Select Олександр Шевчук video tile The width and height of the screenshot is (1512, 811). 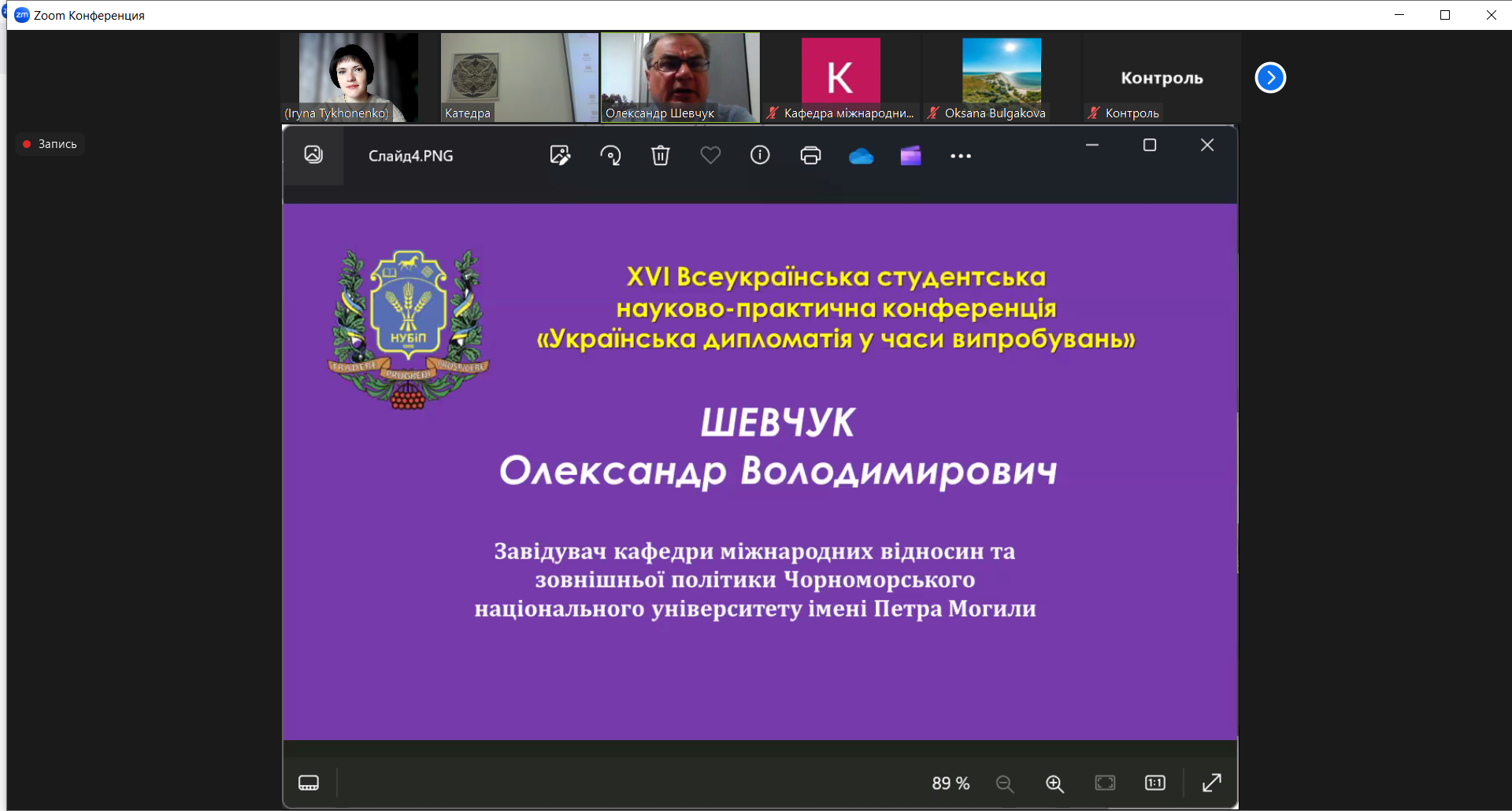click(x=680, y=77)
